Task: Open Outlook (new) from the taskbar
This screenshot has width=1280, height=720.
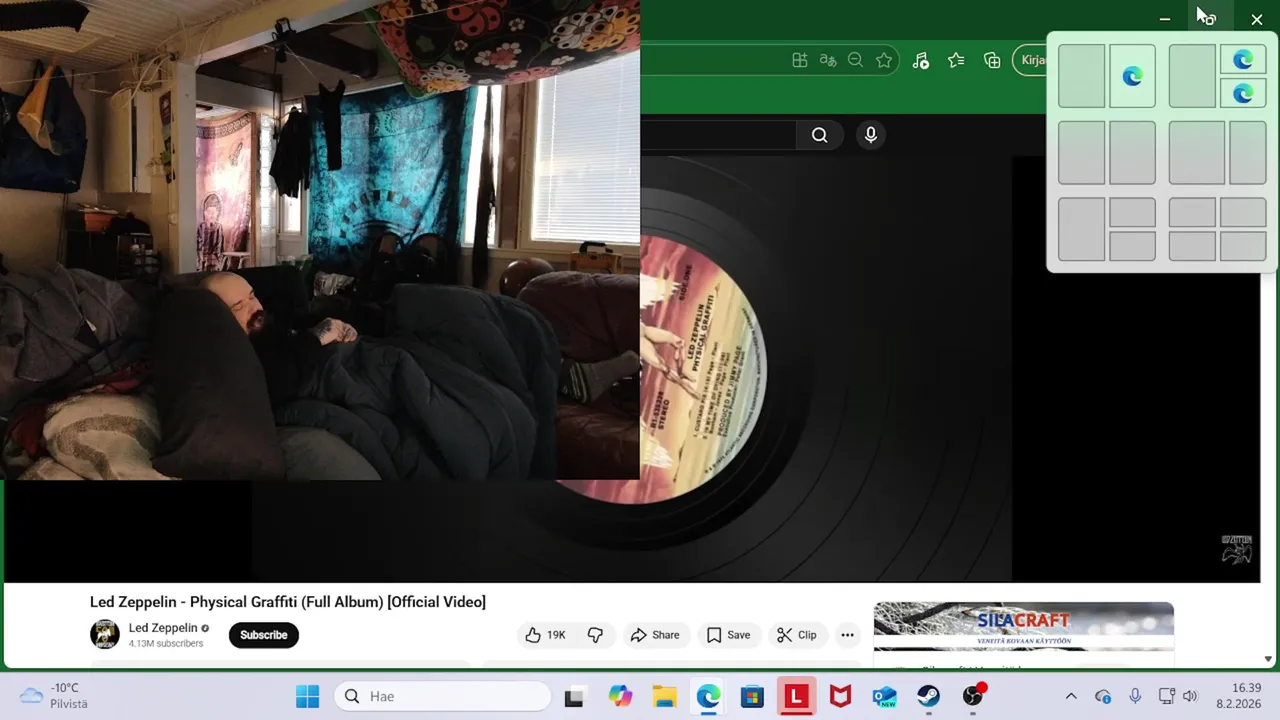Action: coord(884,696)
